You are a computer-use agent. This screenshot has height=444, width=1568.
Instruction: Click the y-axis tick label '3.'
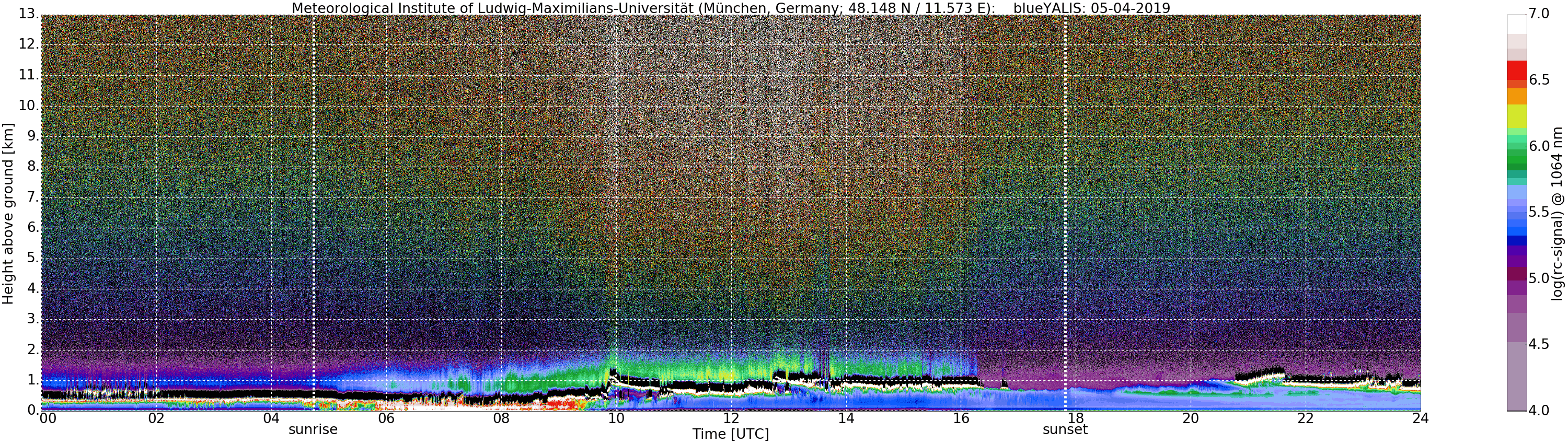tap(33, 319)
